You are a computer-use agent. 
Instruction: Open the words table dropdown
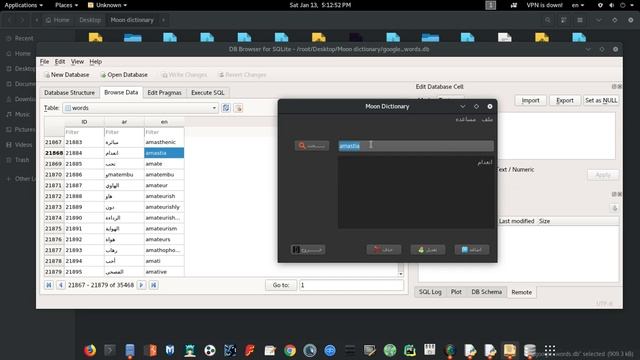coord(140,108)
